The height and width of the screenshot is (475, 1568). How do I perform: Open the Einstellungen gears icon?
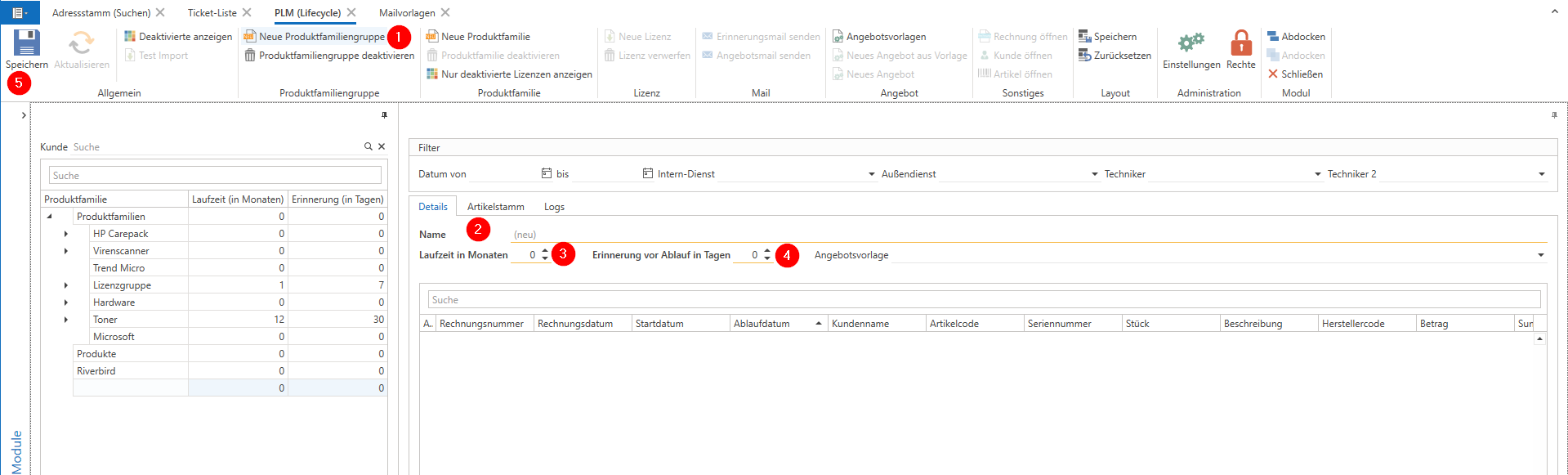[1191, 43]
